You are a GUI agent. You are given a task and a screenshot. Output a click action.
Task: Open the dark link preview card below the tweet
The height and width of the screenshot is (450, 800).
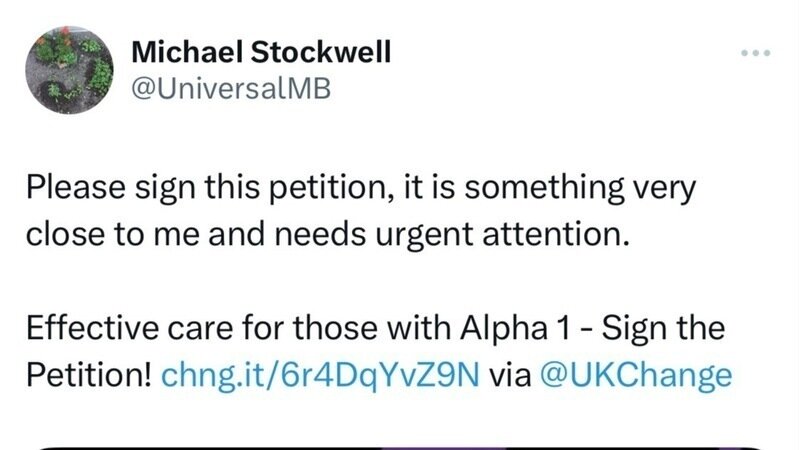click(400, 445)
